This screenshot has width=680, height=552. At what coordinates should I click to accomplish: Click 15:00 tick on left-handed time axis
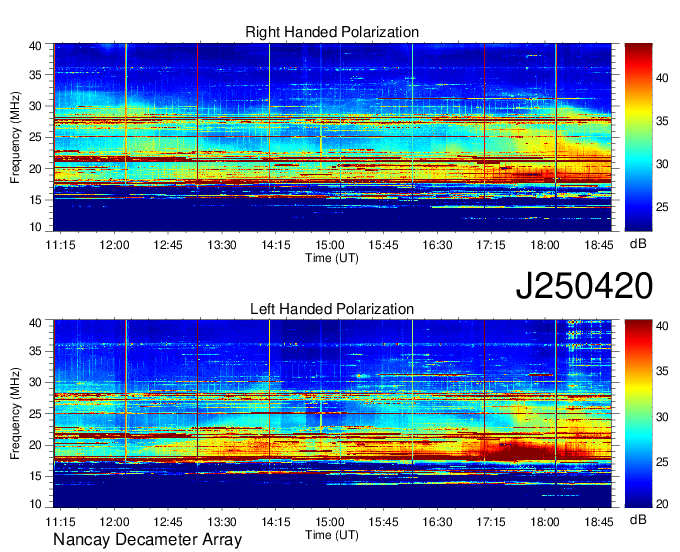click(330, 522)
